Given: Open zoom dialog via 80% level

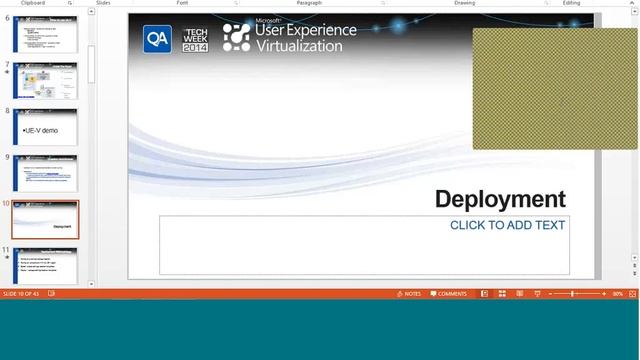Looking at the screenshot, I should point(618,294).
